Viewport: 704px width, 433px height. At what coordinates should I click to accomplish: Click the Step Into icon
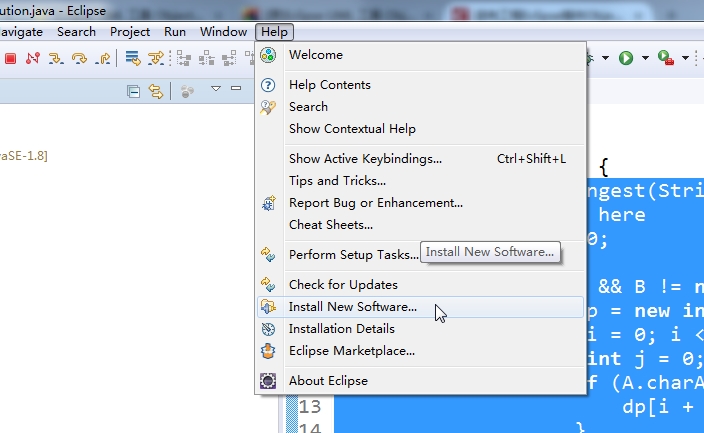56,58
